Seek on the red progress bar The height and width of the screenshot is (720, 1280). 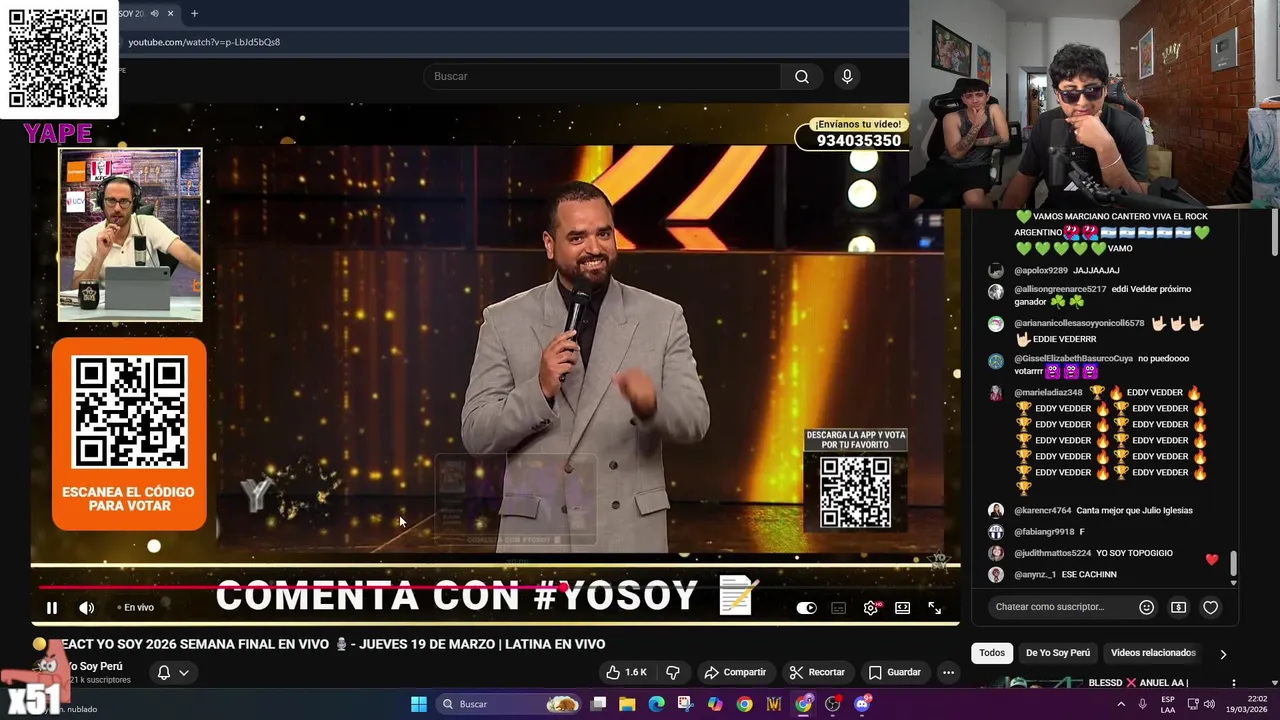pos(300,588)
